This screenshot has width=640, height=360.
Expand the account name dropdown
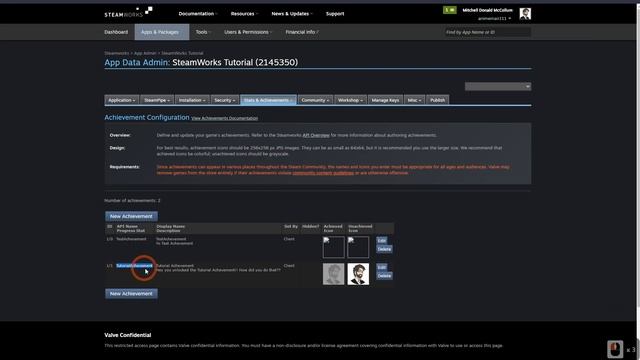pos(494,18)
